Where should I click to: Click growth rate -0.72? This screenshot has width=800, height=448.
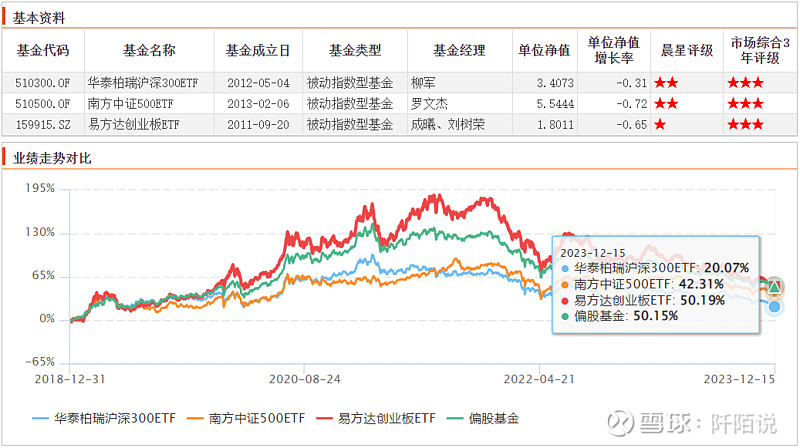[x=632, y=104]
